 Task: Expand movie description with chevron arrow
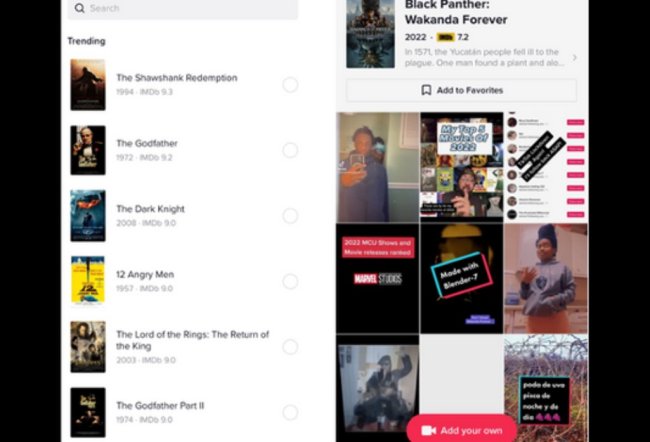pyautogui.click(x=575, y=58)
